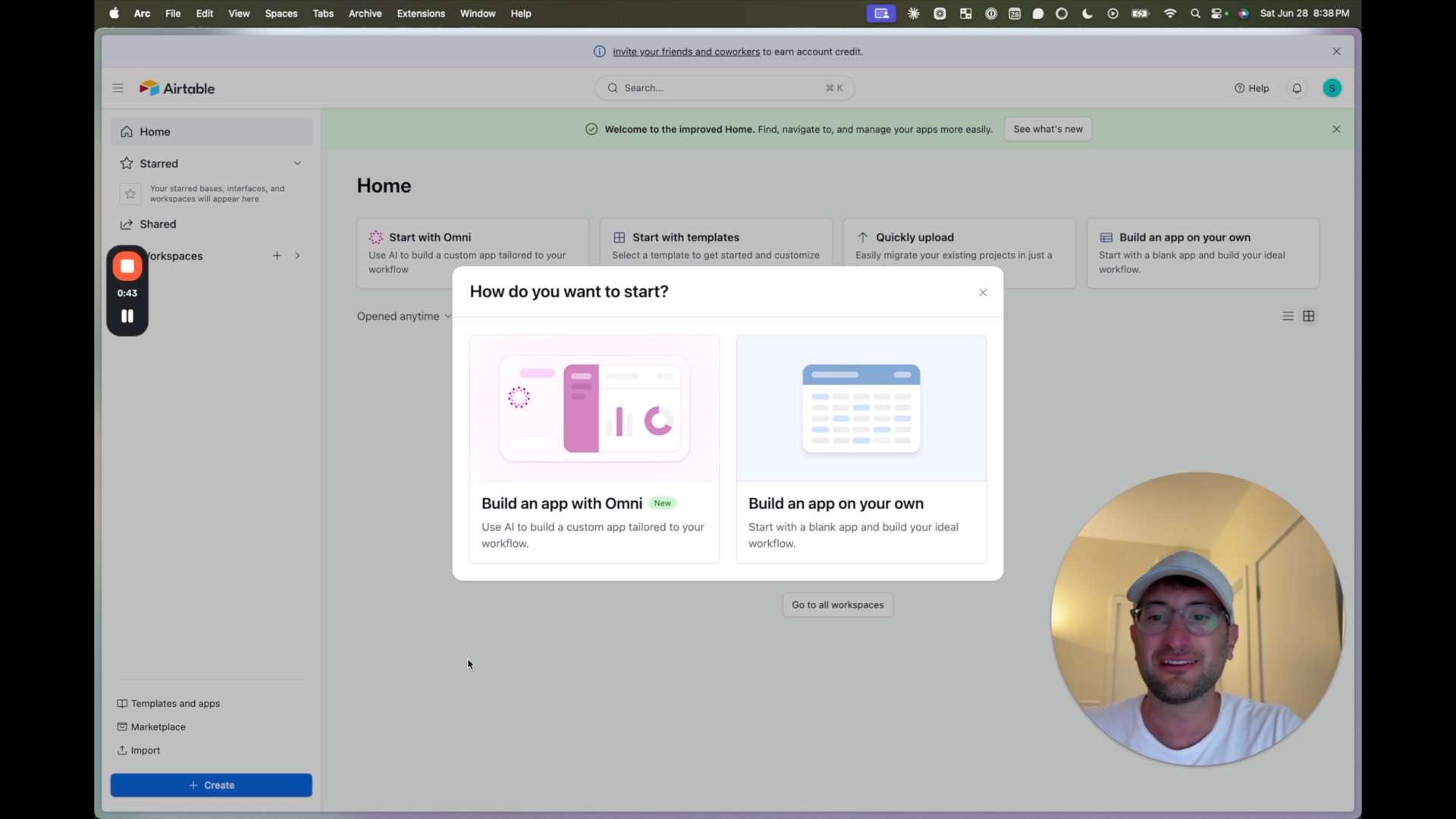Open the Extensions menu

pyautogui.click(x=421, y=14)
